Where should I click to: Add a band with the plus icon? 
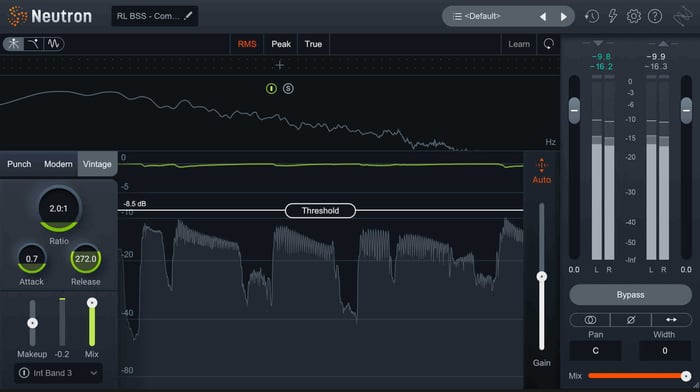tap(279, 65)
